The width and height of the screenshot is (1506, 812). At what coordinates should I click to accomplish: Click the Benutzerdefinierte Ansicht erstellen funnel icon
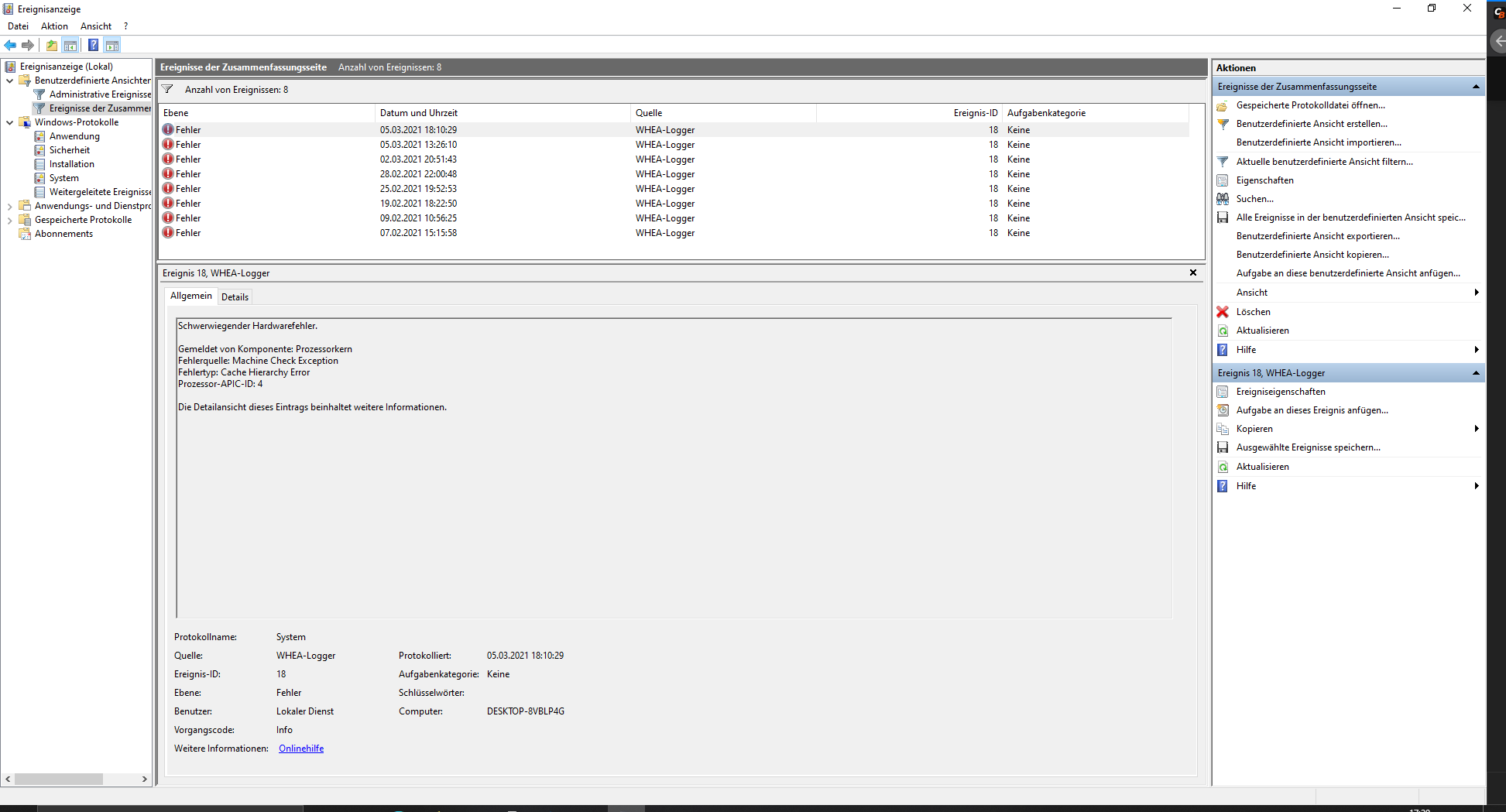[x=1223, y=124]
